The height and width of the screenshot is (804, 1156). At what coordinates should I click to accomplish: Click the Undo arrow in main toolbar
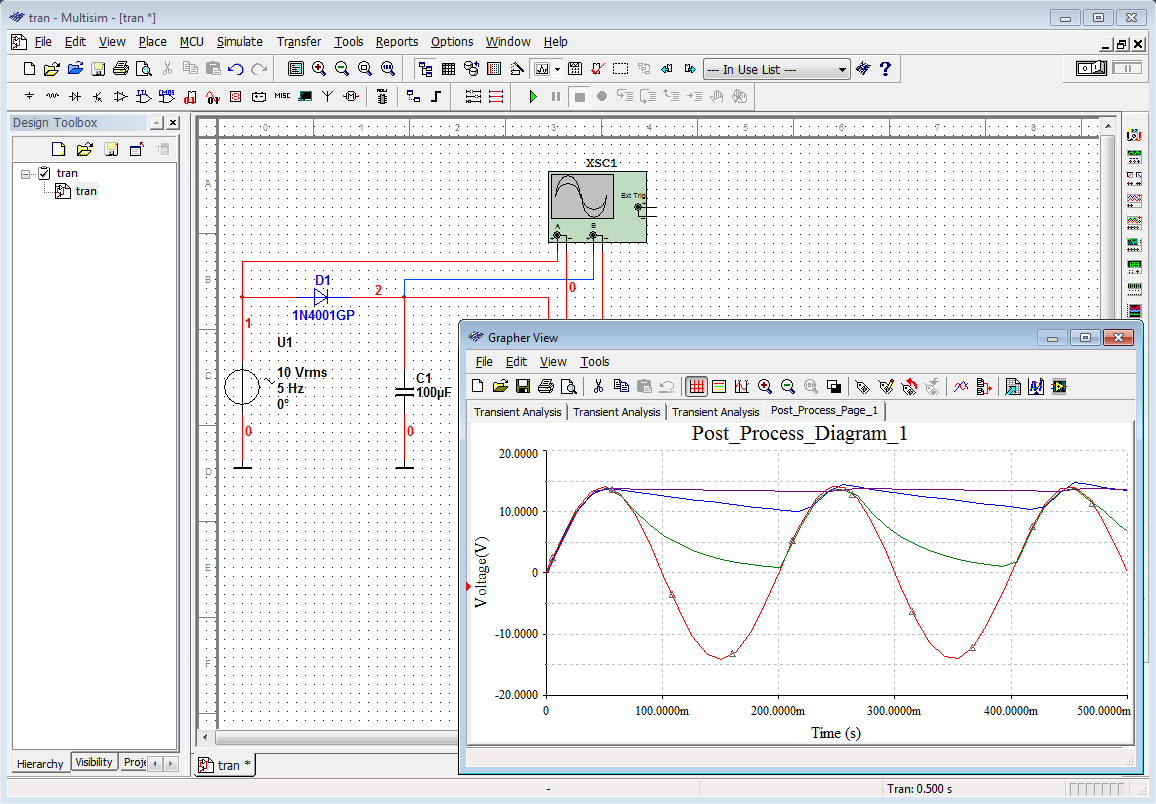pyautogui.click(x=236, y=69)
